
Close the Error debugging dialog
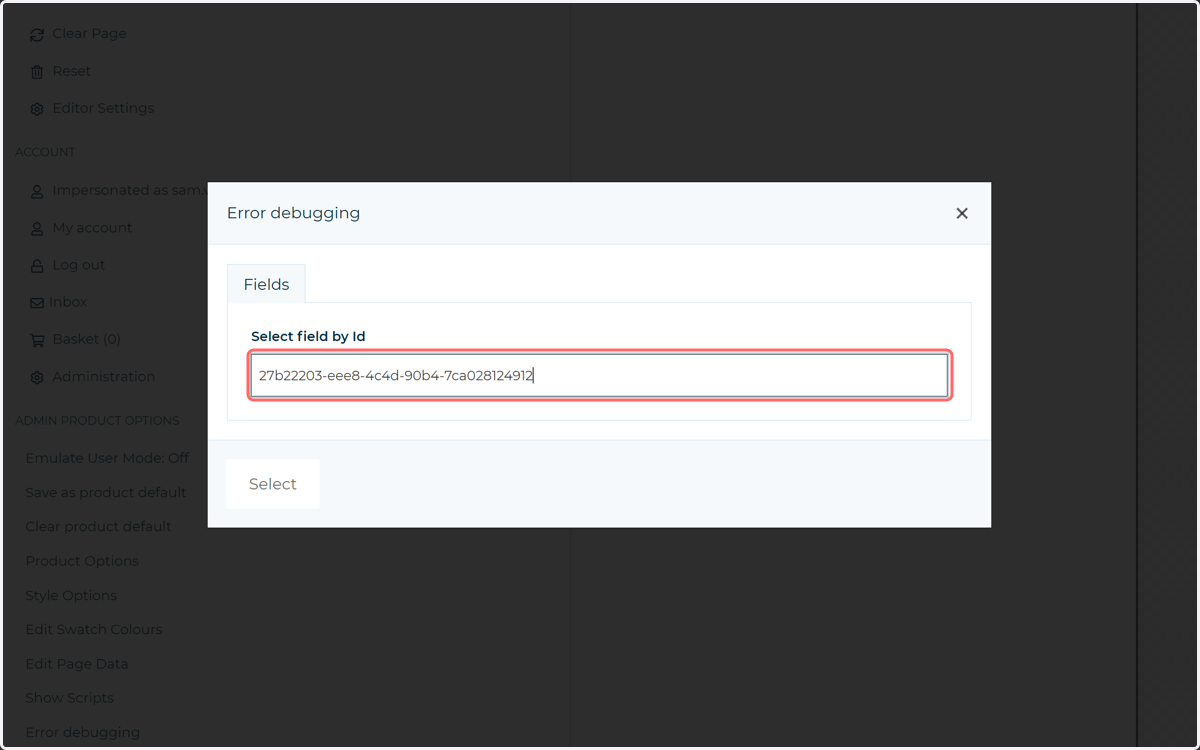[x=962, y=213]
